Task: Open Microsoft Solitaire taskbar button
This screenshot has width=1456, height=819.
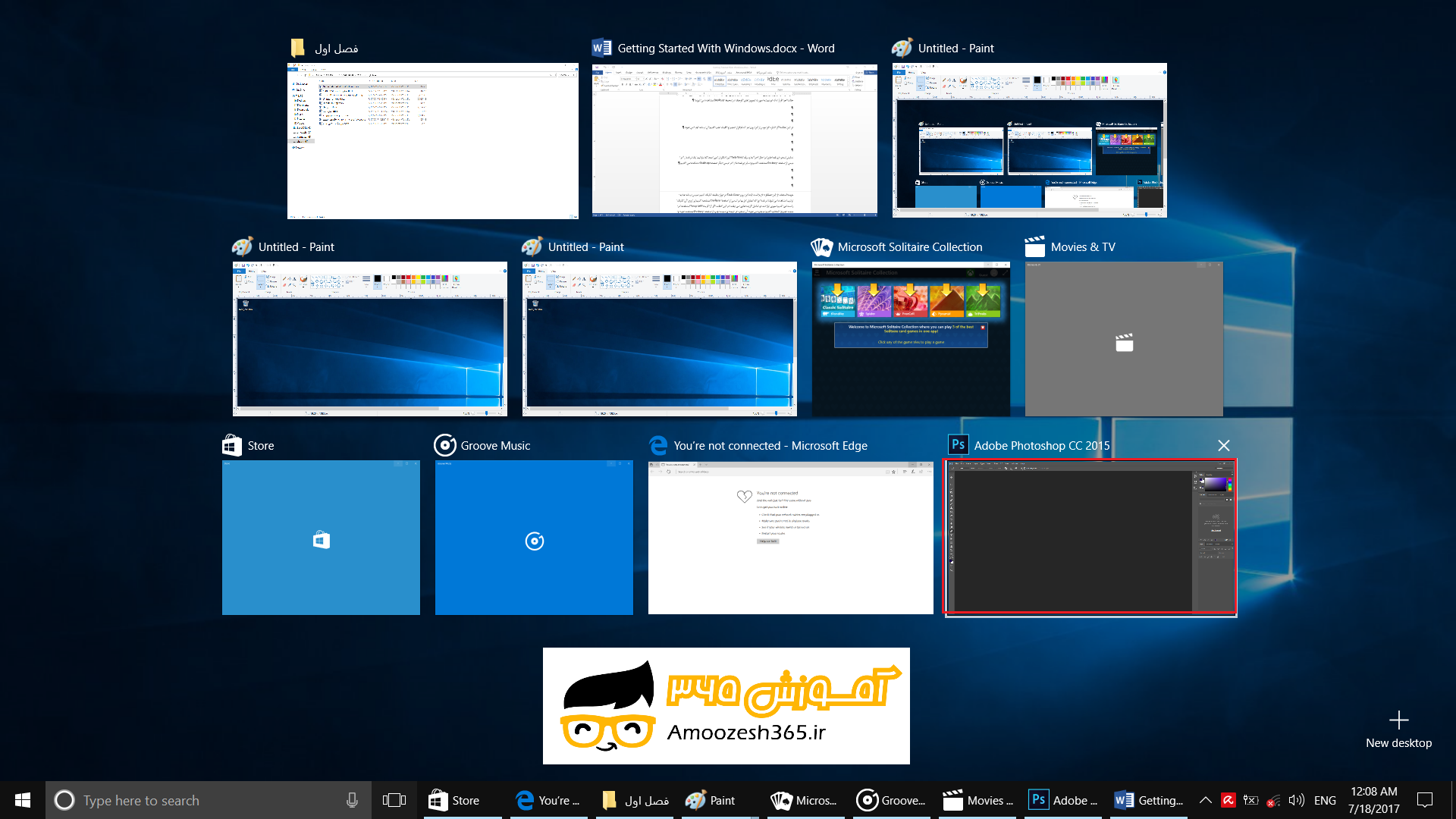Action: point(805,800)
